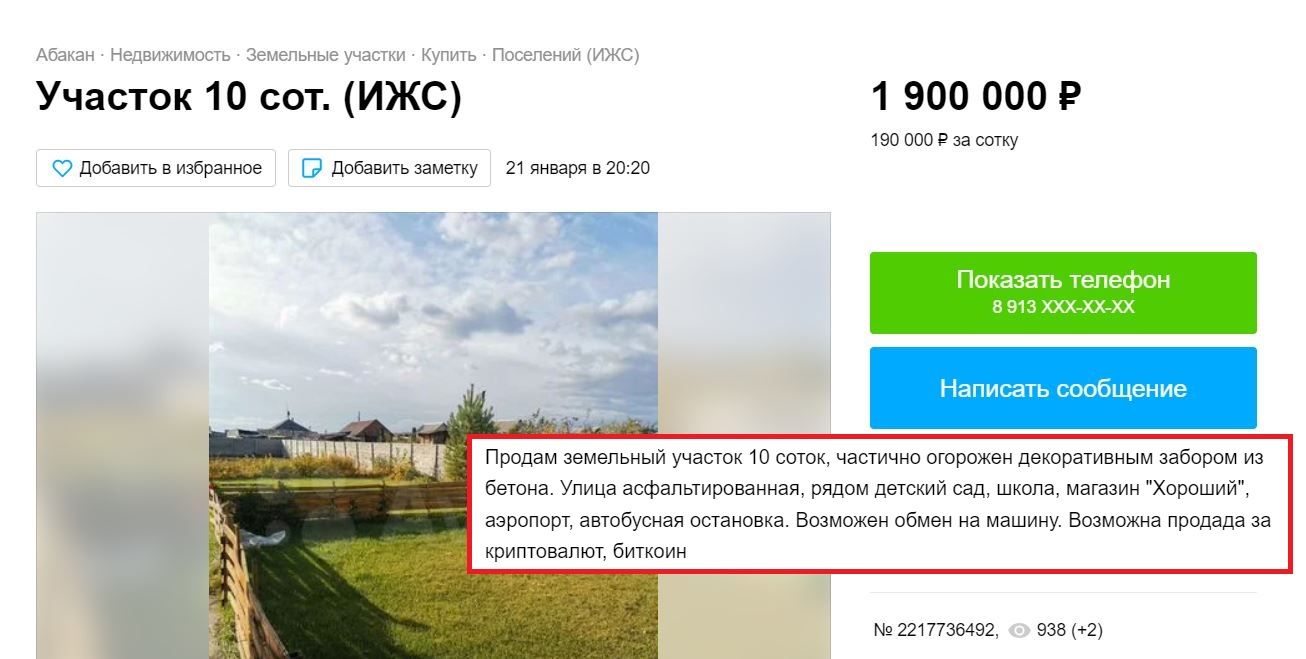Viewport: 1306px width, 659px height.
Task: Open the Абакан breadcrumb link
Action: tap(65, 55)
